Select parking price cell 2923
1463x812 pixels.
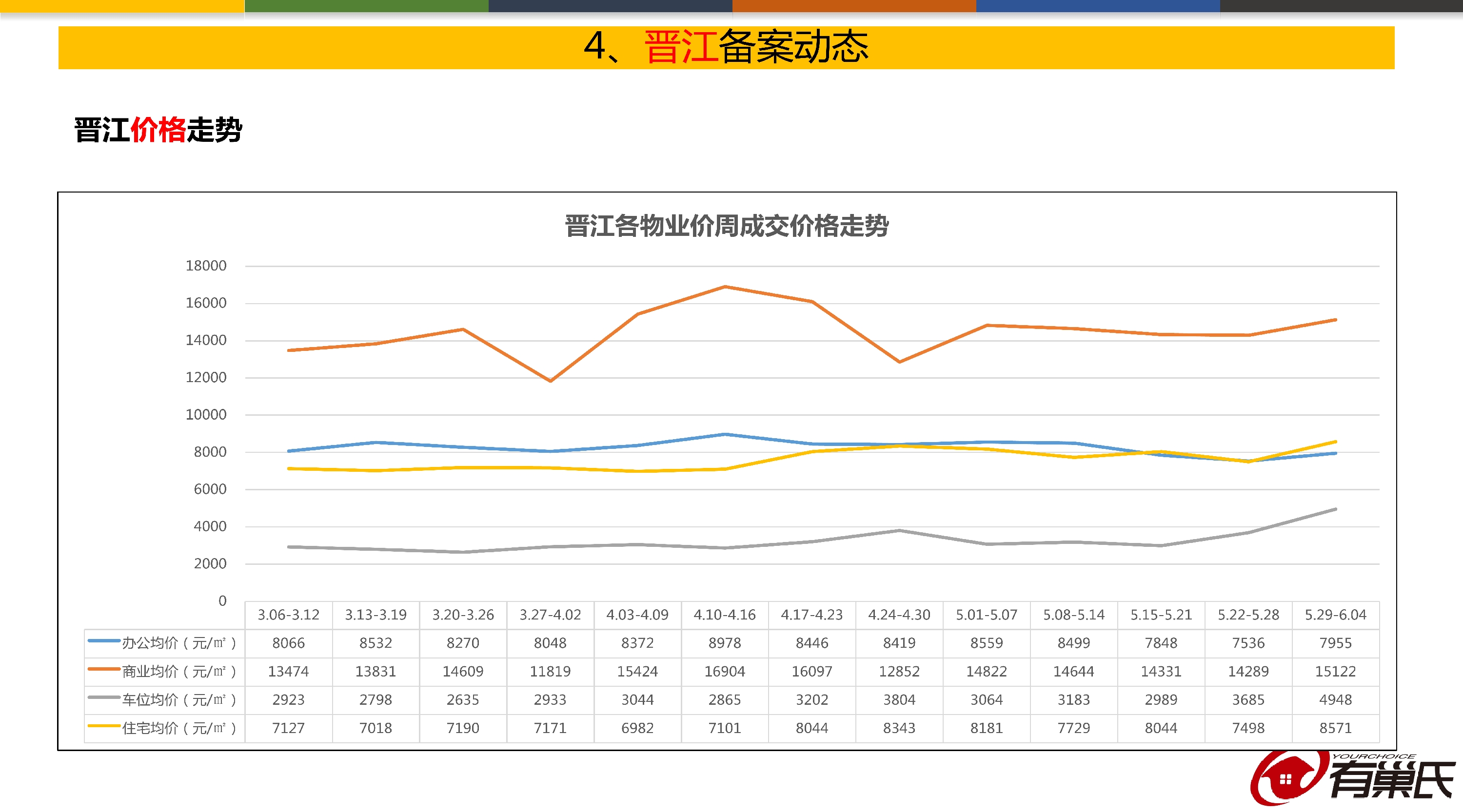[289, 699]
